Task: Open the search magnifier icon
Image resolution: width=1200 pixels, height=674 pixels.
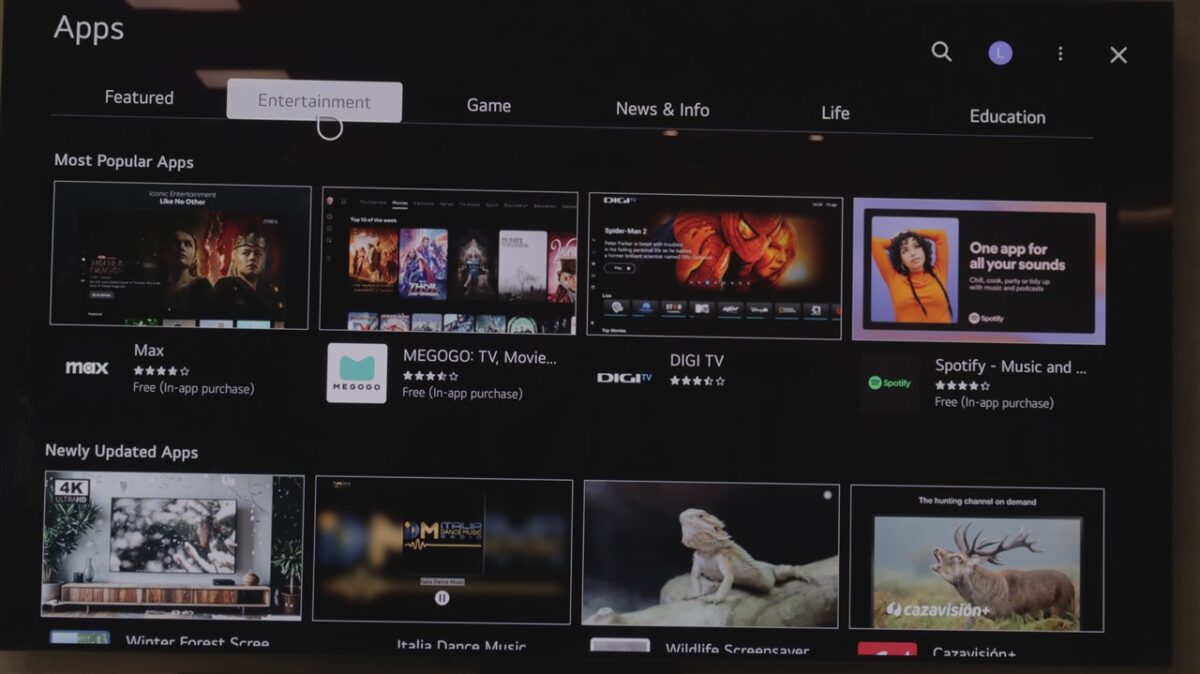Action: tap(941, 52)
